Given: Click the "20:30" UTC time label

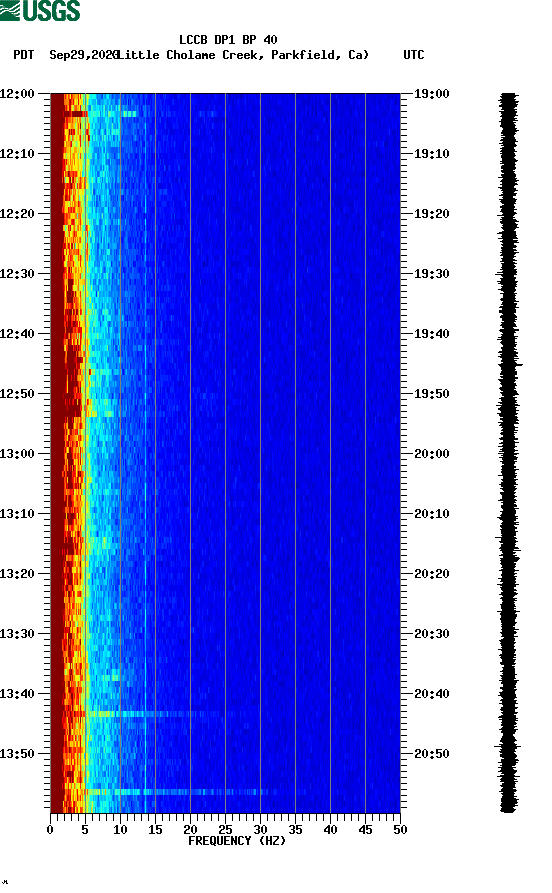Looking at the screenshot, I should coord(431,634).
